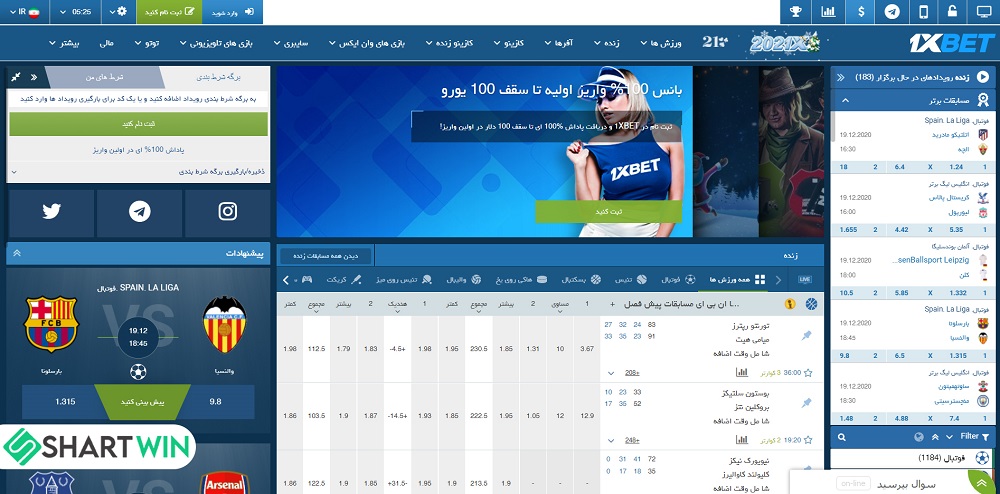Image resolution: width=1000 pixels, height=494 pixels.
Task: Toggle favorite star for Toronto Raptors match
Action: point(808,373)
